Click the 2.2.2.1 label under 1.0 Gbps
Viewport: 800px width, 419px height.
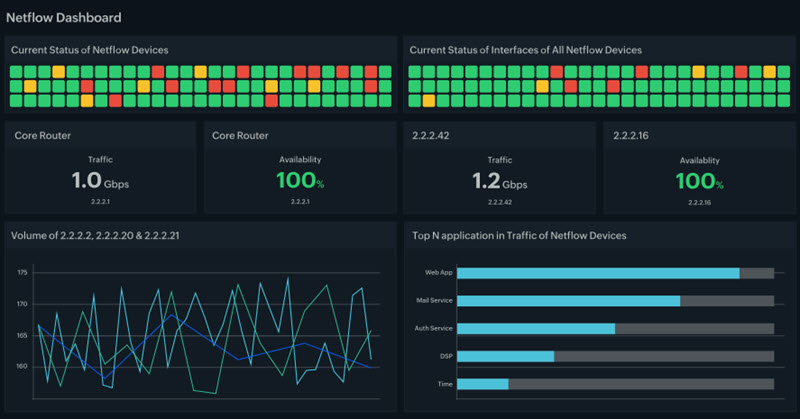click(100, 202)
